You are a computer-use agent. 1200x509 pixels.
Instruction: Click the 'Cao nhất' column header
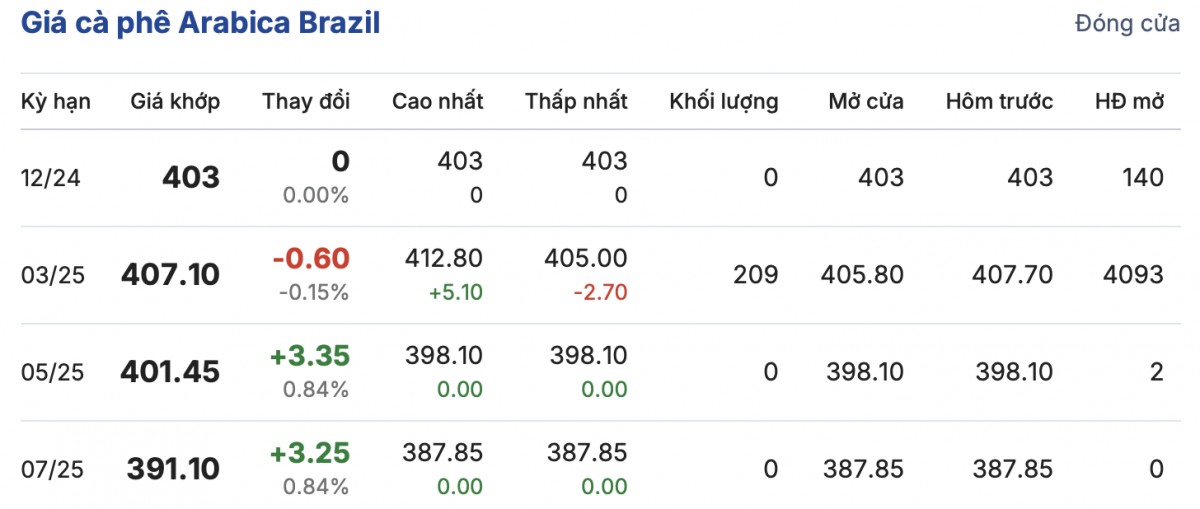click(x=437, y=101)
